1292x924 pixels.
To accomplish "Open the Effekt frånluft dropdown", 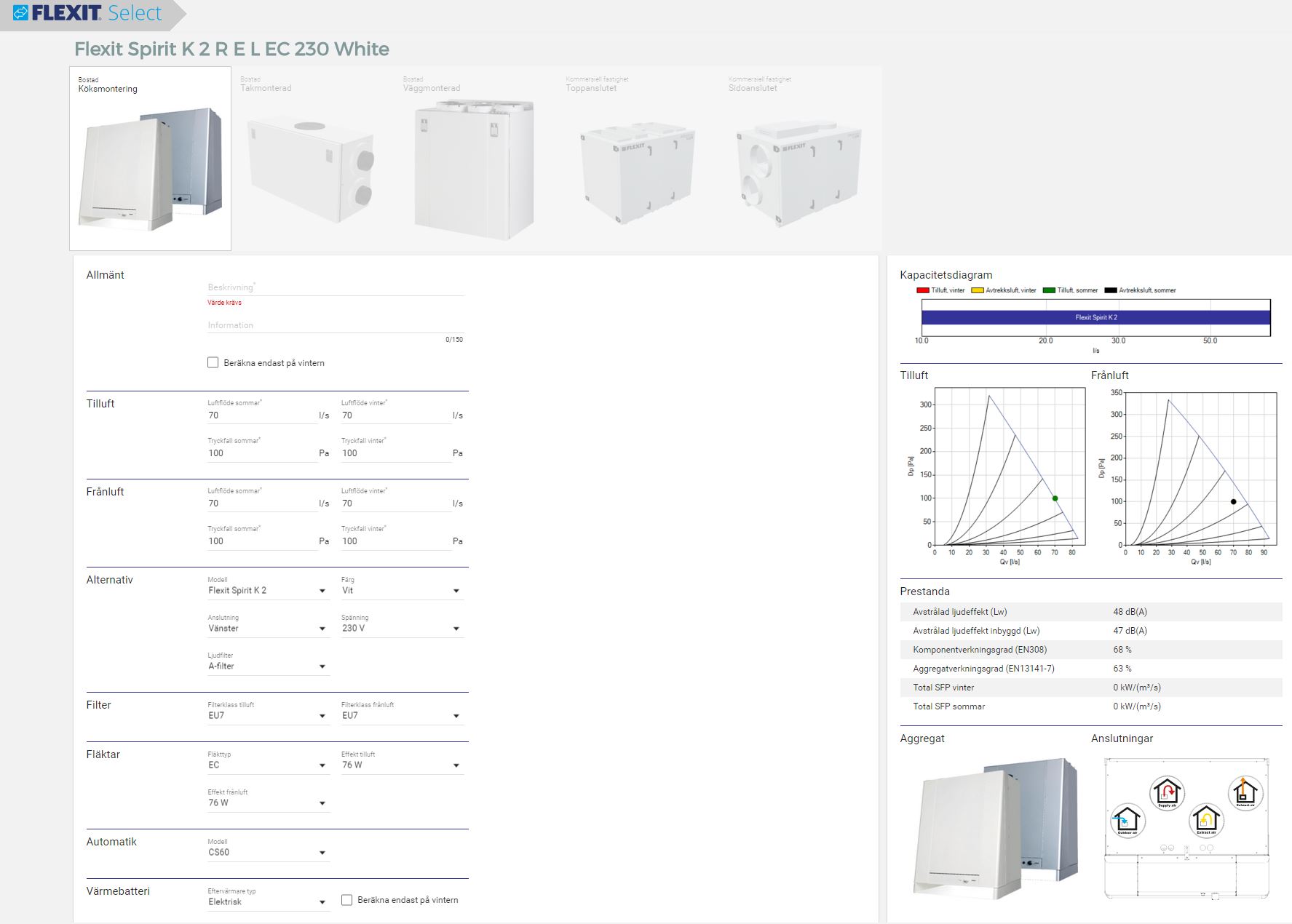I will [268, 803].
